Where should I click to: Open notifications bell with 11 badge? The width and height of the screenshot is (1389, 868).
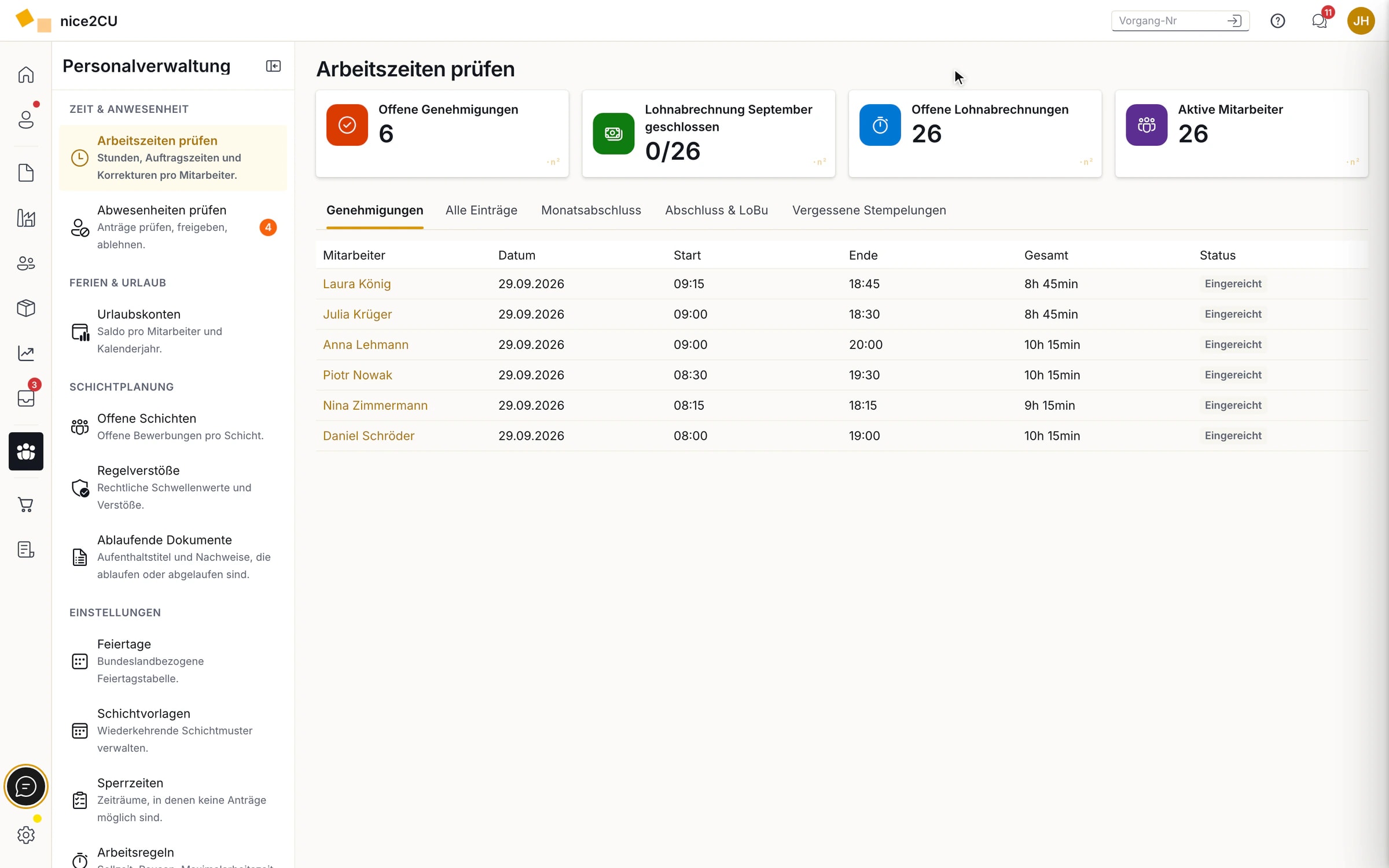click(1319, 21)
